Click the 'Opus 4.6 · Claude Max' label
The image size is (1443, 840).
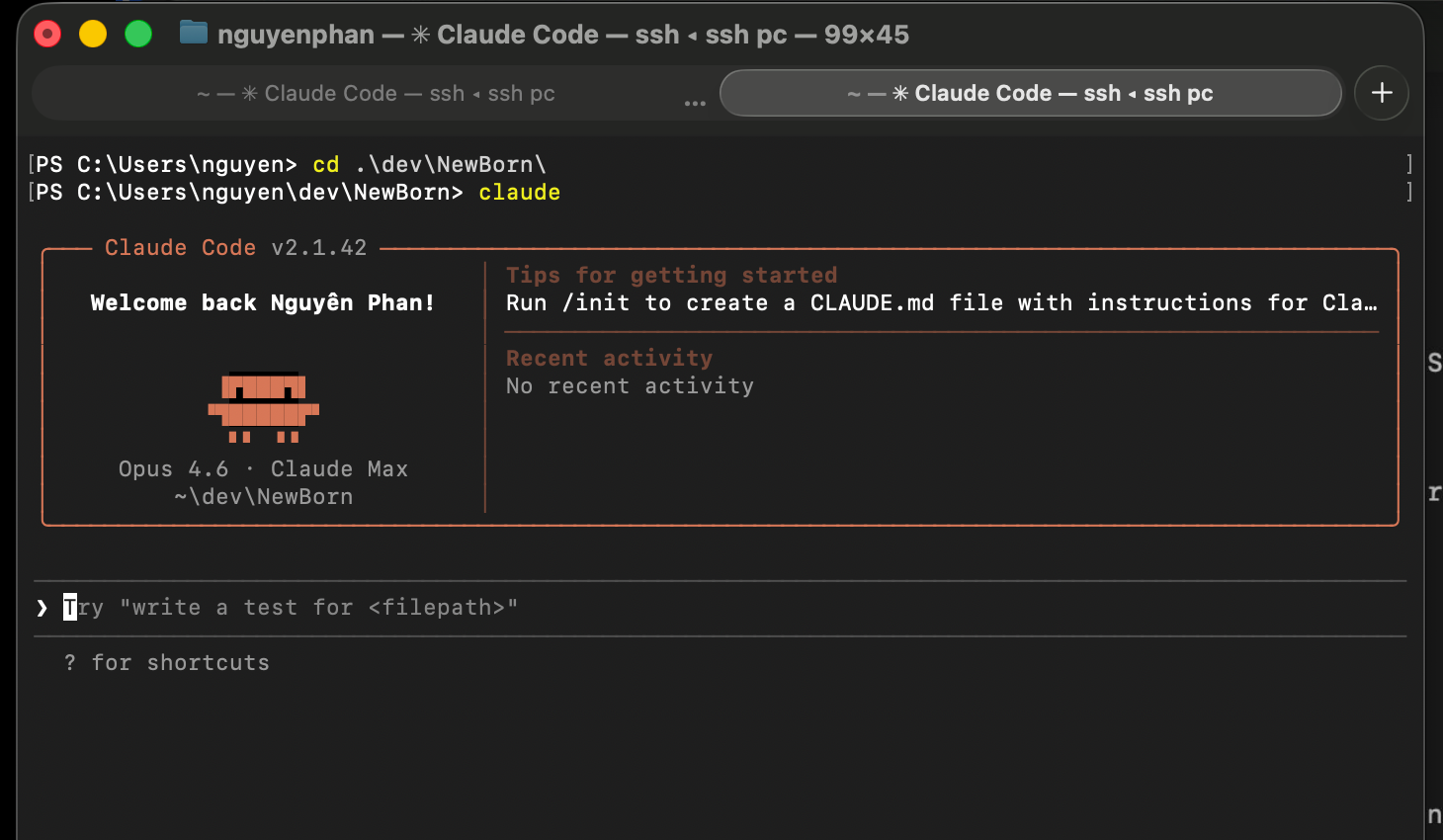click(x=263, y=469)
